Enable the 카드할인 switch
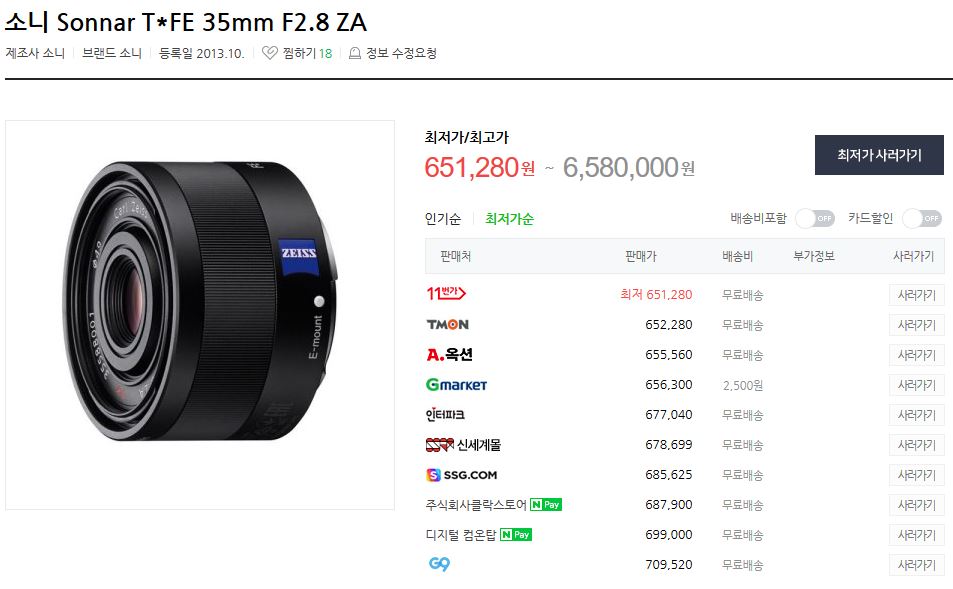Viewport: 953px width, 589px height. click(x=922, y=218)
